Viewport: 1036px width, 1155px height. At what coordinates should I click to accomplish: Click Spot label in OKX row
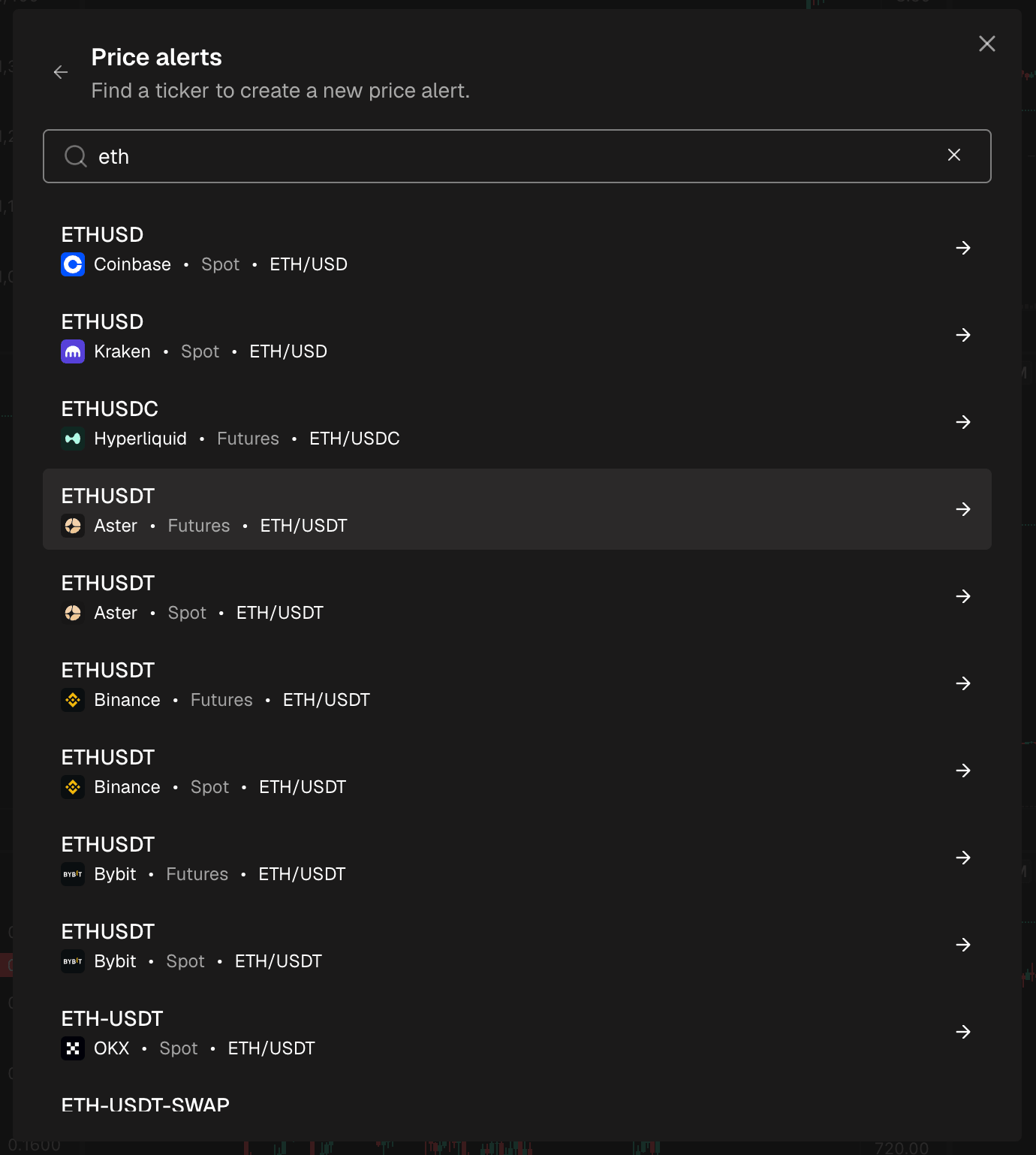[x=179, y=1048]
